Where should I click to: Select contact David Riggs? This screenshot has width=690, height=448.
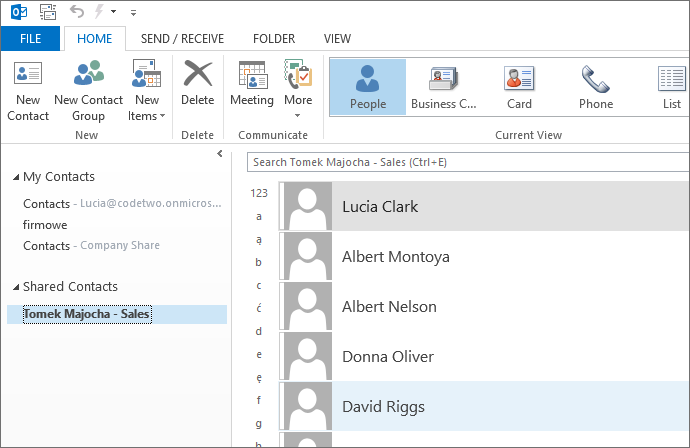coord(484,406)
